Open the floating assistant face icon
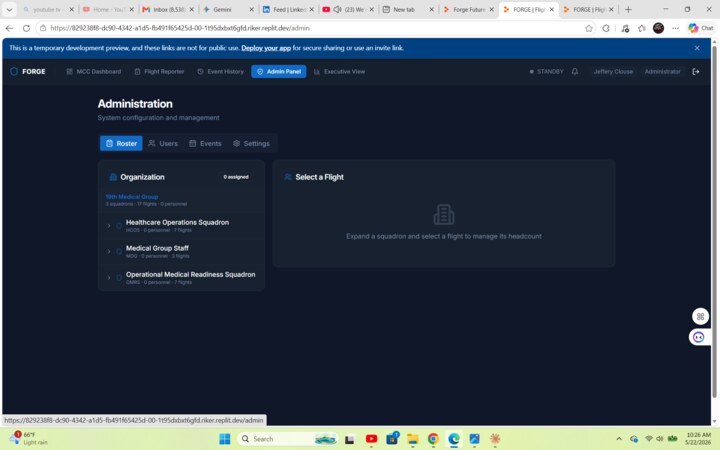720x450 pixels. pyautogui.click(x=698, y=337)
